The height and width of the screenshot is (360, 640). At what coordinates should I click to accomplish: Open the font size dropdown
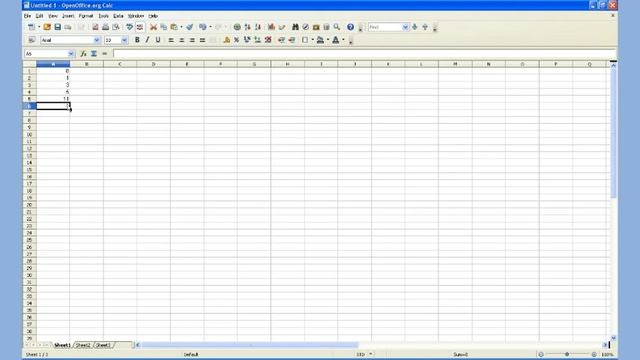coord(124,40)
